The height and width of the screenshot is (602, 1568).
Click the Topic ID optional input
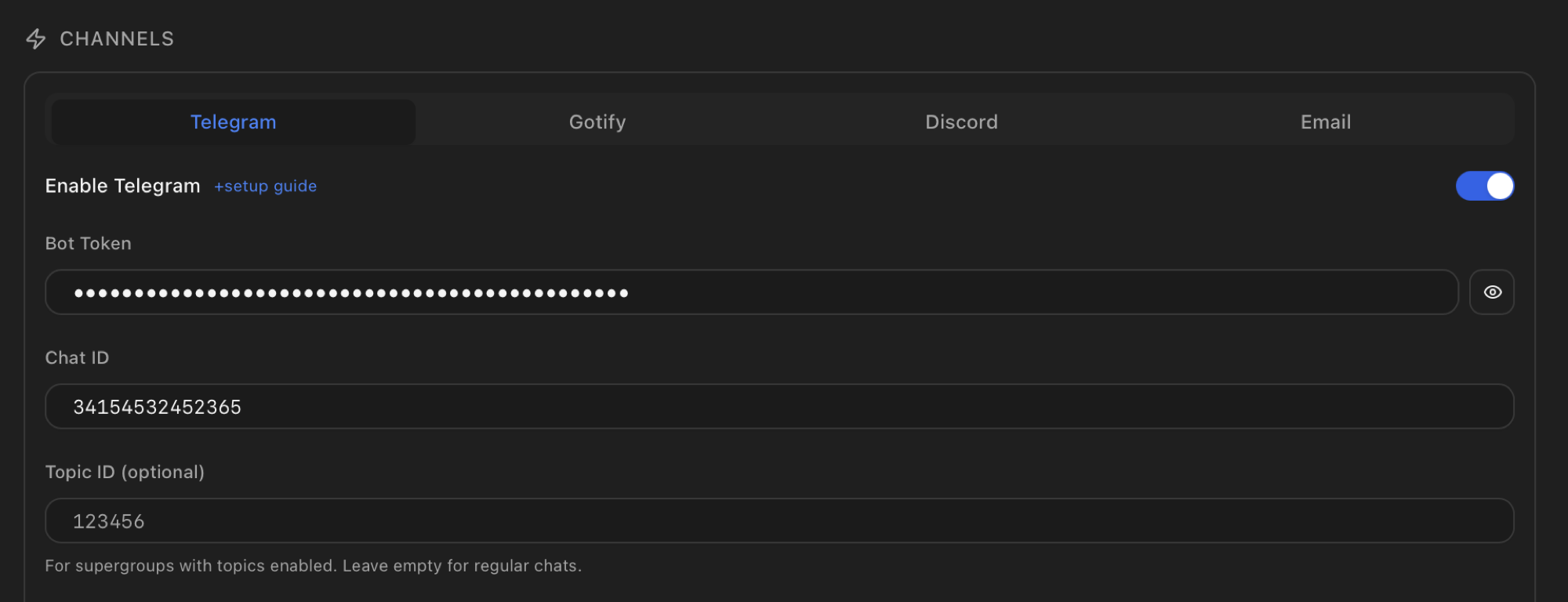pyautogui.click(x=779, y=520)
